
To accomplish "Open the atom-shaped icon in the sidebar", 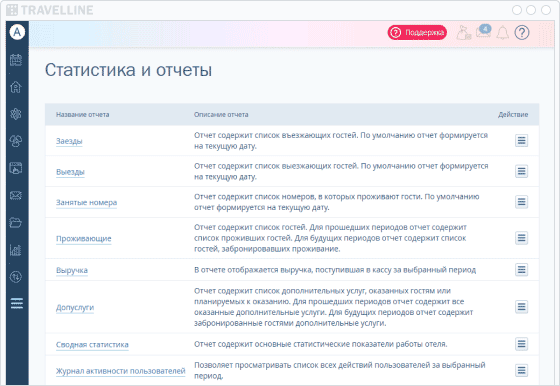I will [x=16, y=114].
